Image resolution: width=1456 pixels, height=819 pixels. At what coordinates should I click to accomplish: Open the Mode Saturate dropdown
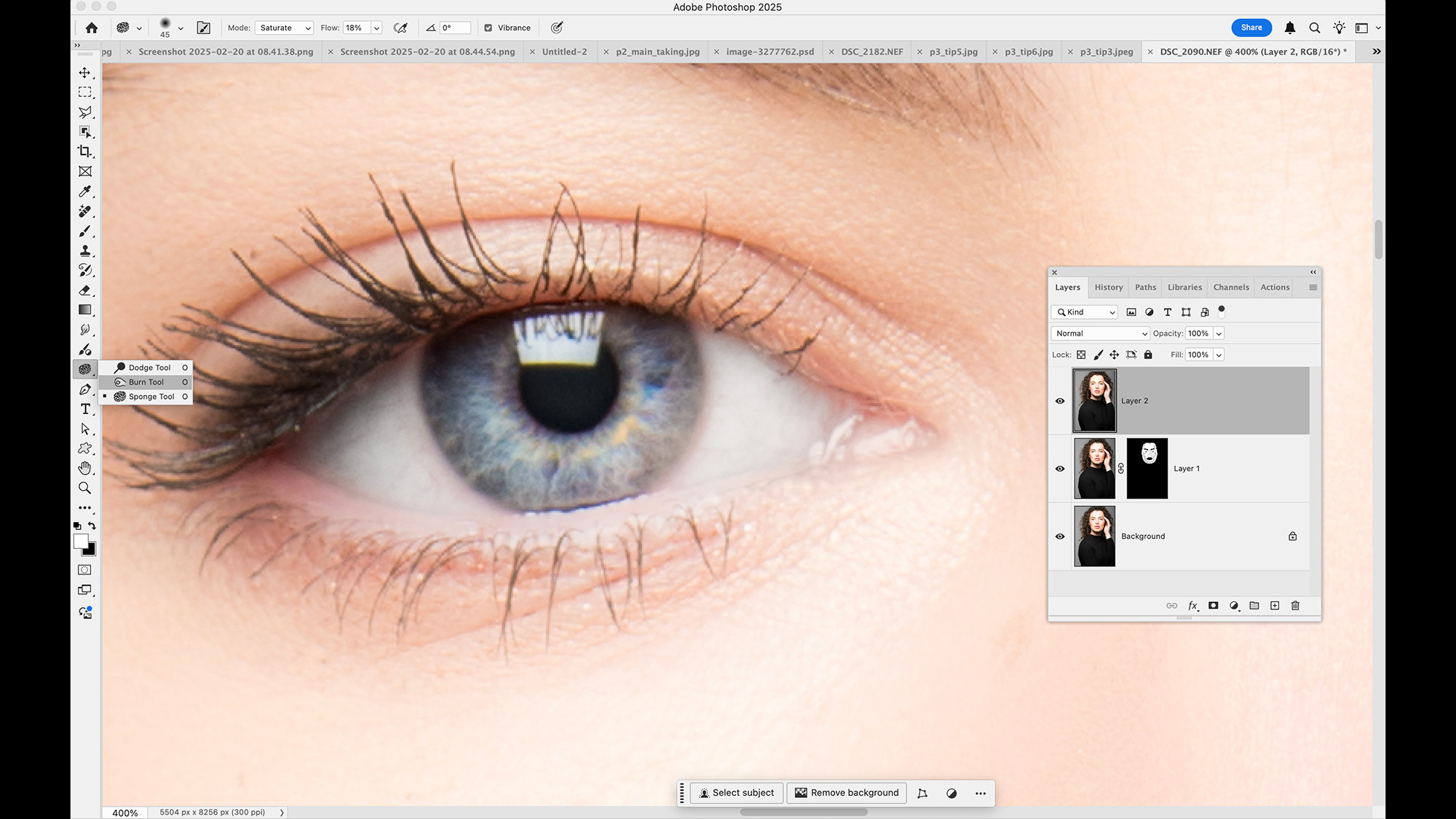tap(284, 28)
